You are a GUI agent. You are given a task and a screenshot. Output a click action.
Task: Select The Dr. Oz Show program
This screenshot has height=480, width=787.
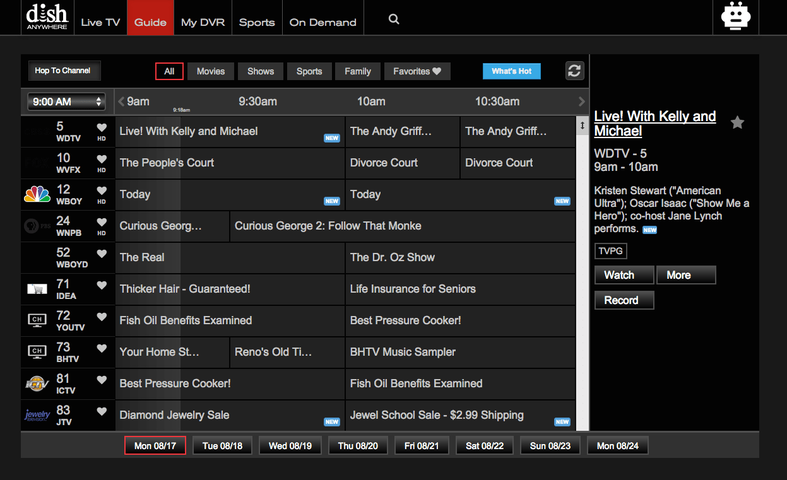(x=460, y=258)
